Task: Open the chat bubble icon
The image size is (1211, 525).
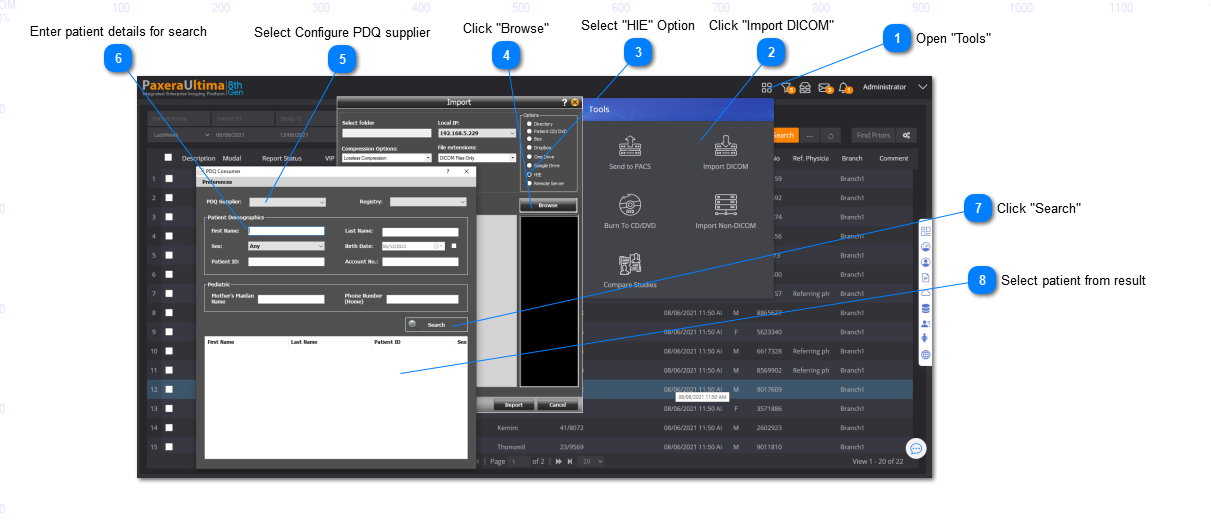Action: click(915, 448)
